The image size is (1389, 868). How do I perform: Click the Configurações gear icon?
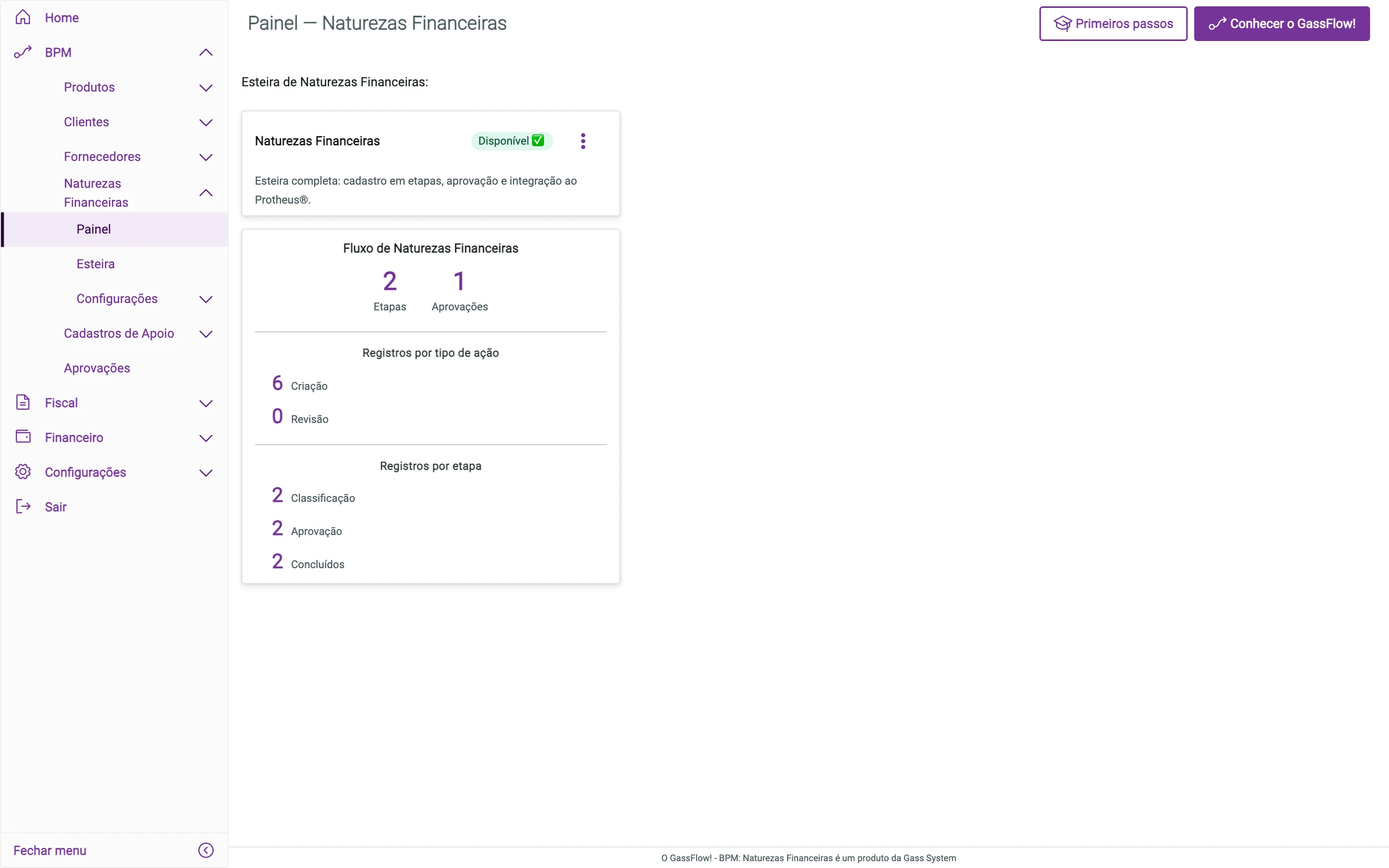(x=23, y=472)
